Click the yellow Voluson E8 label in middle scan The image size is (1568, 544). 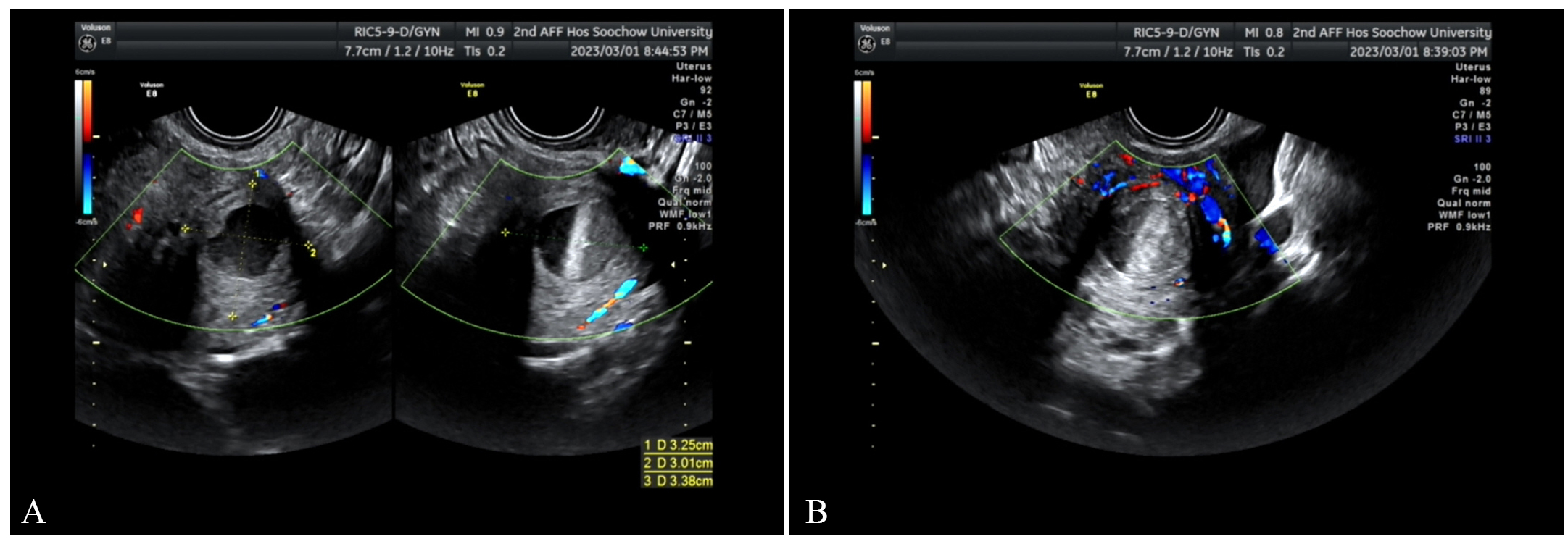click(x=472, y=89)
